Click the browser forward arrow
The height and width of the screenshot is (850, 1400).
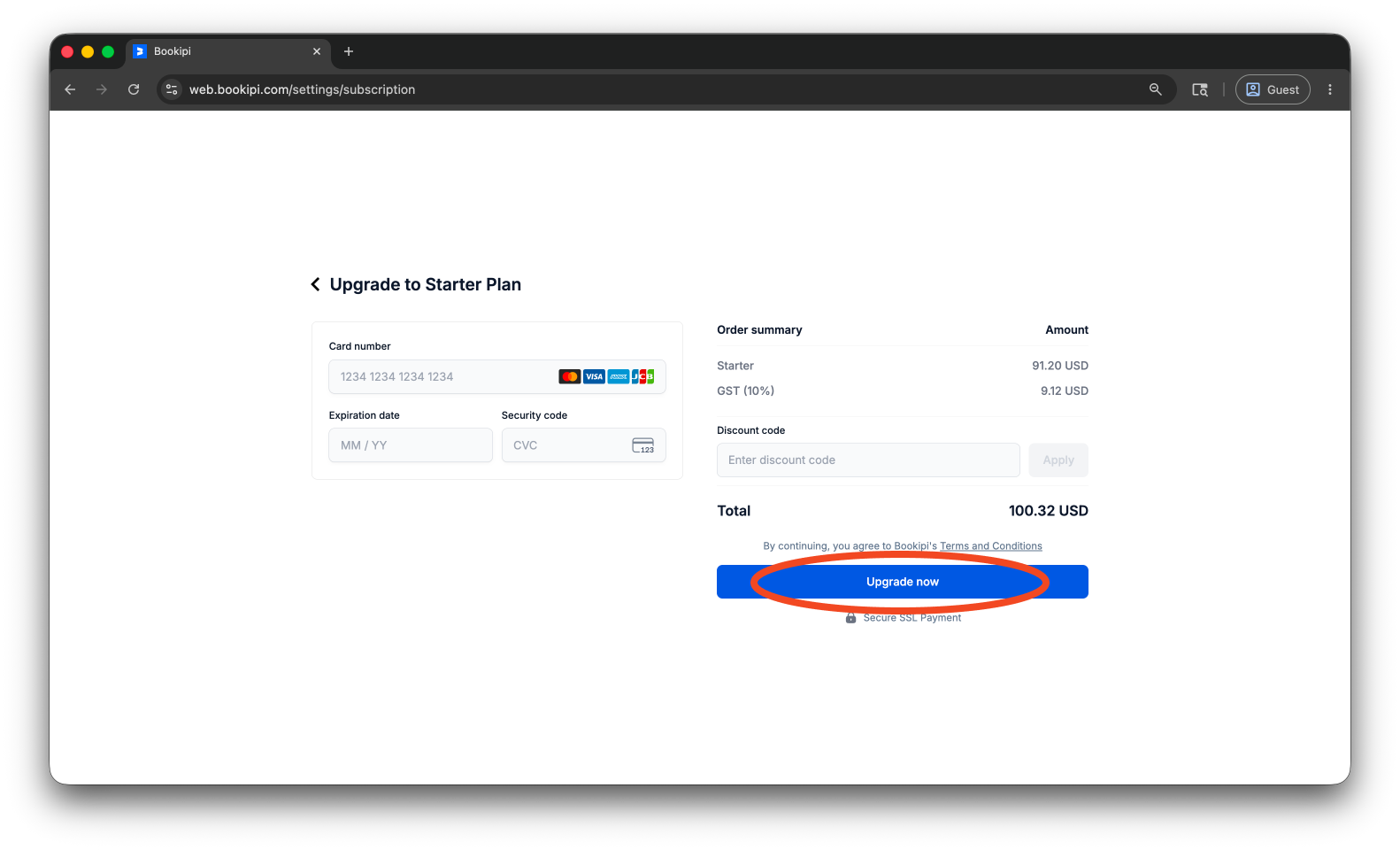[x=102, y=89]
